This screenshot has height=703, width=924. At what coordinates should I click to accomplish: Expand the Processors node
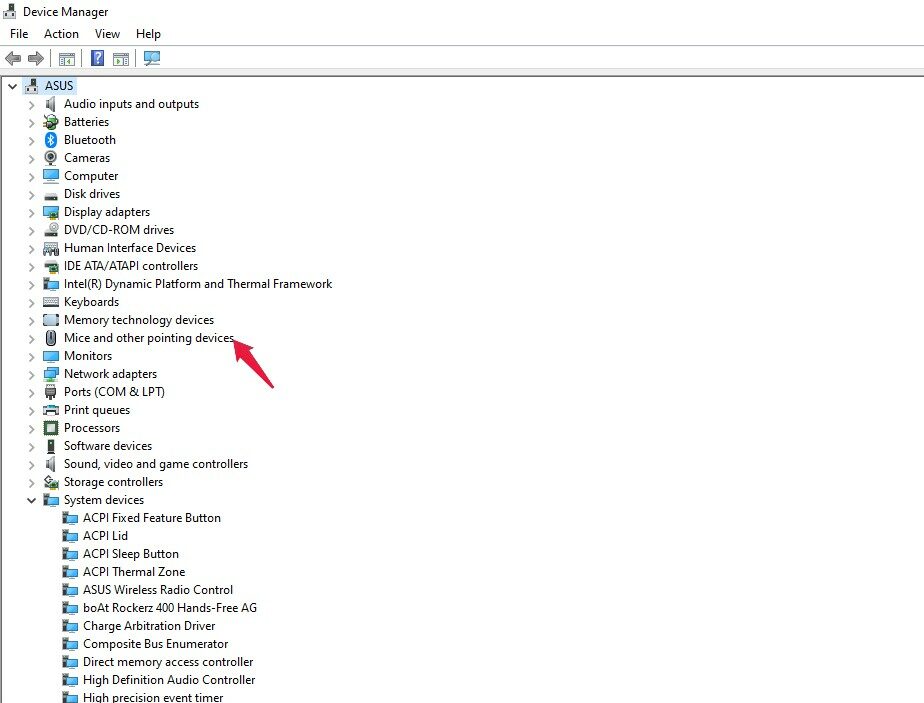click(31, 429)
